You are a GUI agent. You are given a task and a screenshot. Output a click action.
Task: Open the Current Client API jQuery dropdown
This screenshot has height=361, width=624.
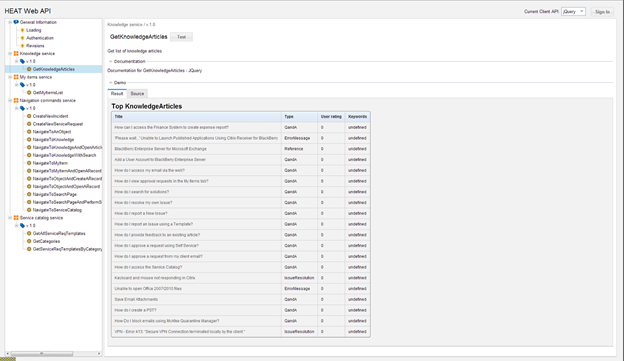tap(573, 12)
